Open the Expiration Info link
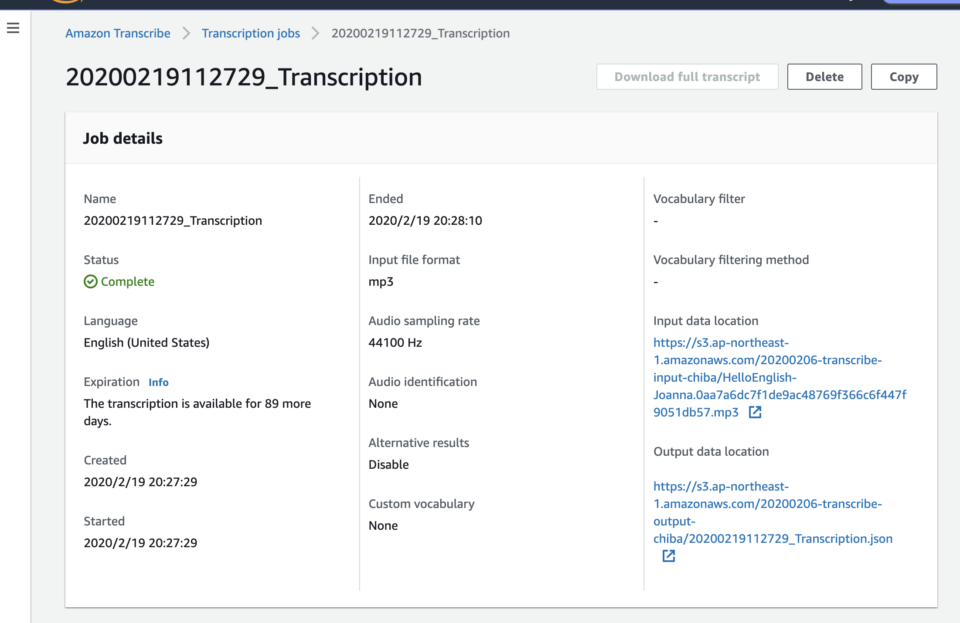This screenshot has width=960, height=623. click(159, 382)
